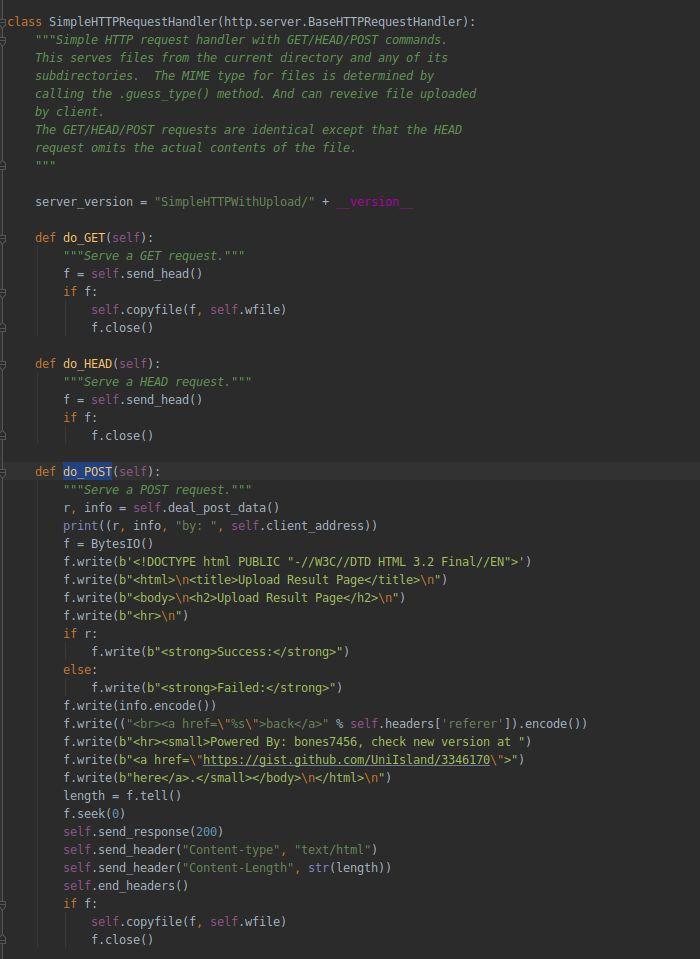This screenshot has width=700, height=959.
Task: Click the 'length = f.tell()' line
Action: [122, 796]
